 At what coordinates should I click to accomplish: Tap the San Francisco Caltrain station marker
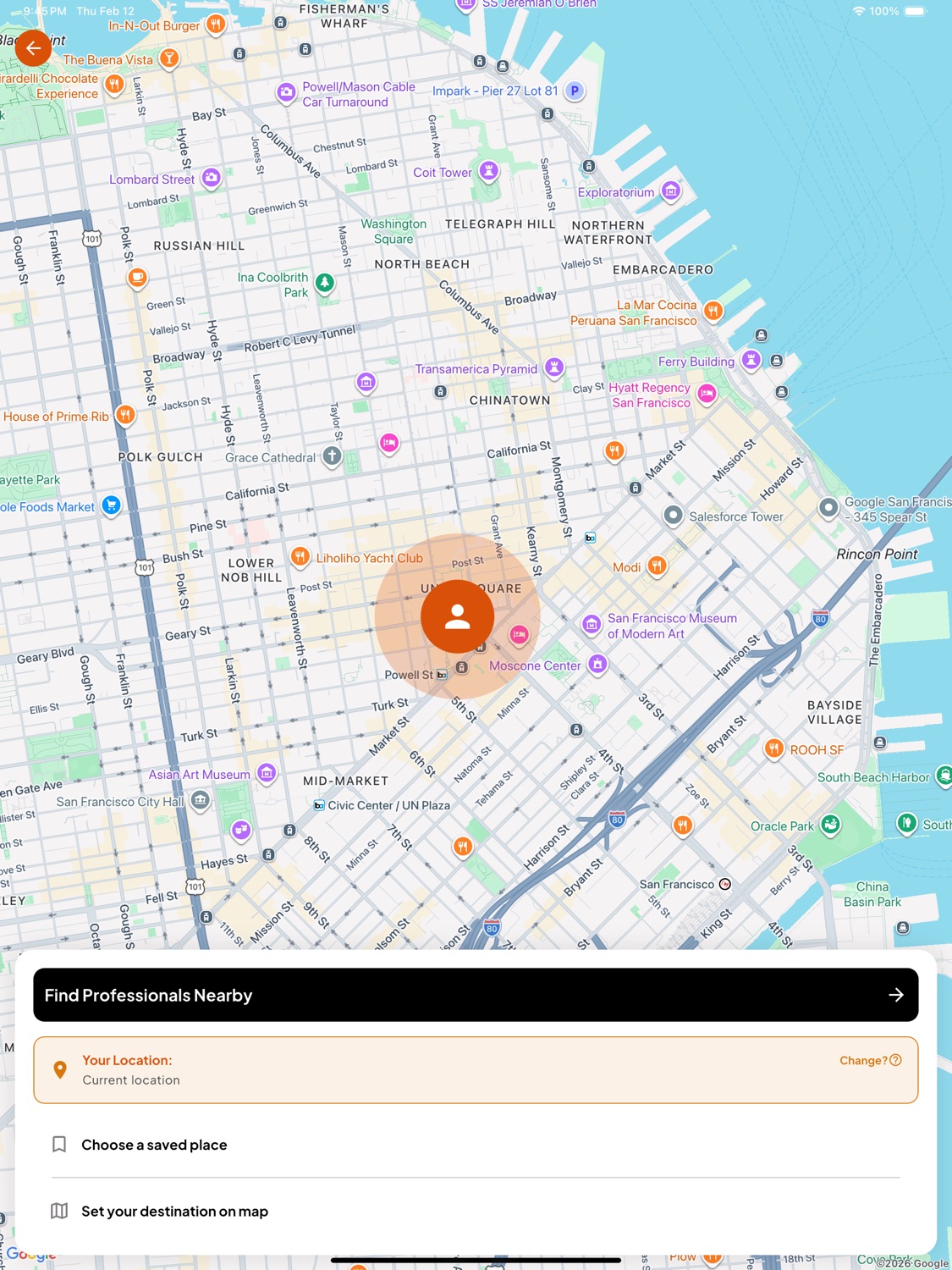(x=725, y=884)
